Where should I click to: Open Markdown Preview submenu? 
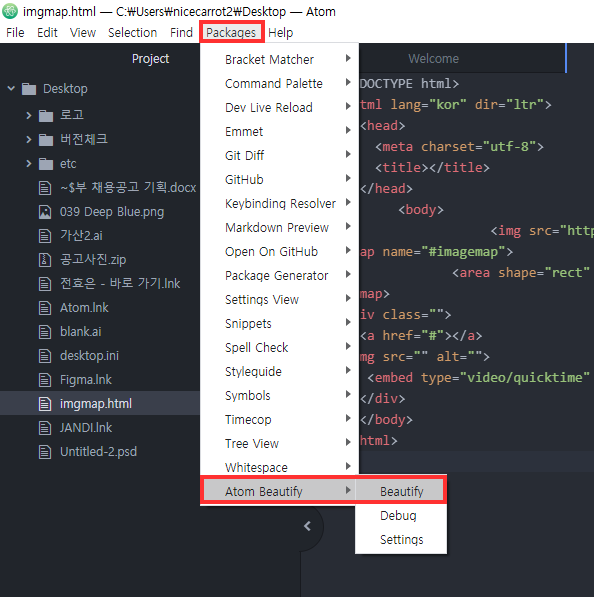coord(279,227)
